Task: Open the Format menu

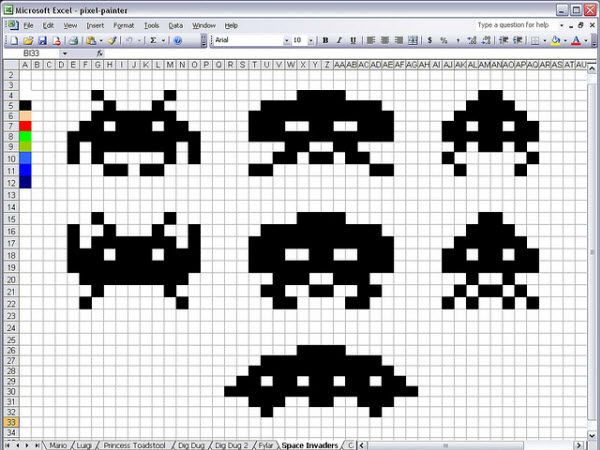Action: pos(123,24)
